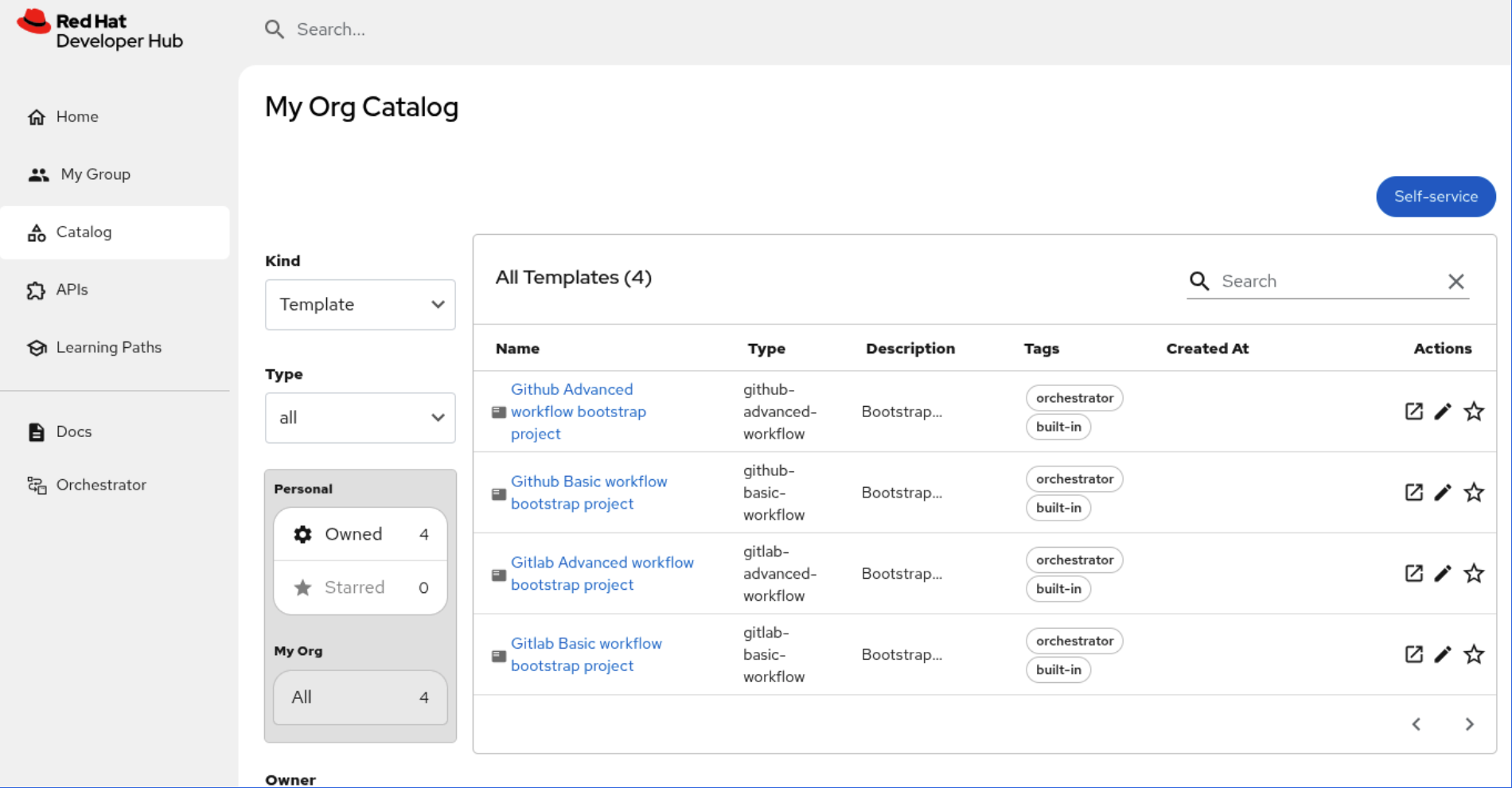1512x788 pixels.
Task: Edit the Gitlab Advanced workflow bootstrap project
Action: tap(1443, 573)
